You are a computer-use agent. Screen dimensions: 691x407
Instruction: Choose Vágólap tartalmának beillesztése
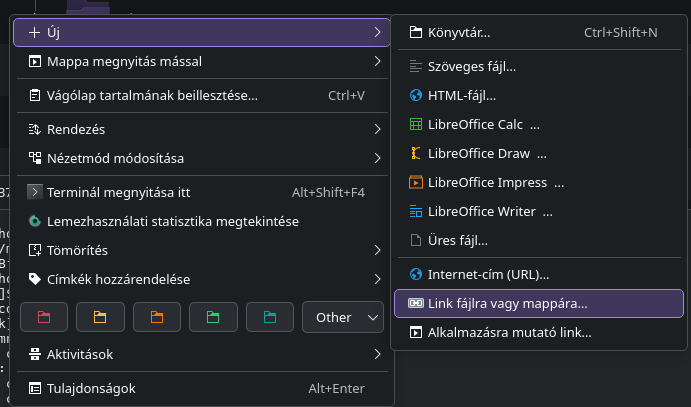[152, 96]
